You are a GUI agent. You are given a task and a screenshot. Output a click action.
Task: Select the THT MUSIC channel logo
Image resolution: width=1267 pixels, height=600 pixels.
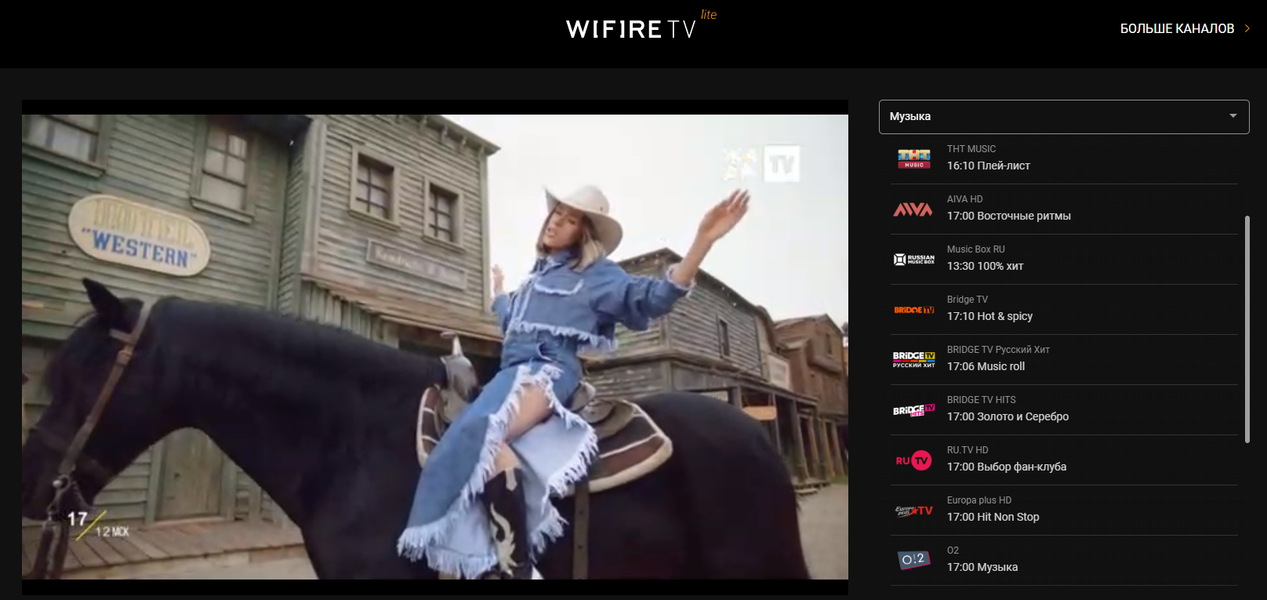(913, 159)
